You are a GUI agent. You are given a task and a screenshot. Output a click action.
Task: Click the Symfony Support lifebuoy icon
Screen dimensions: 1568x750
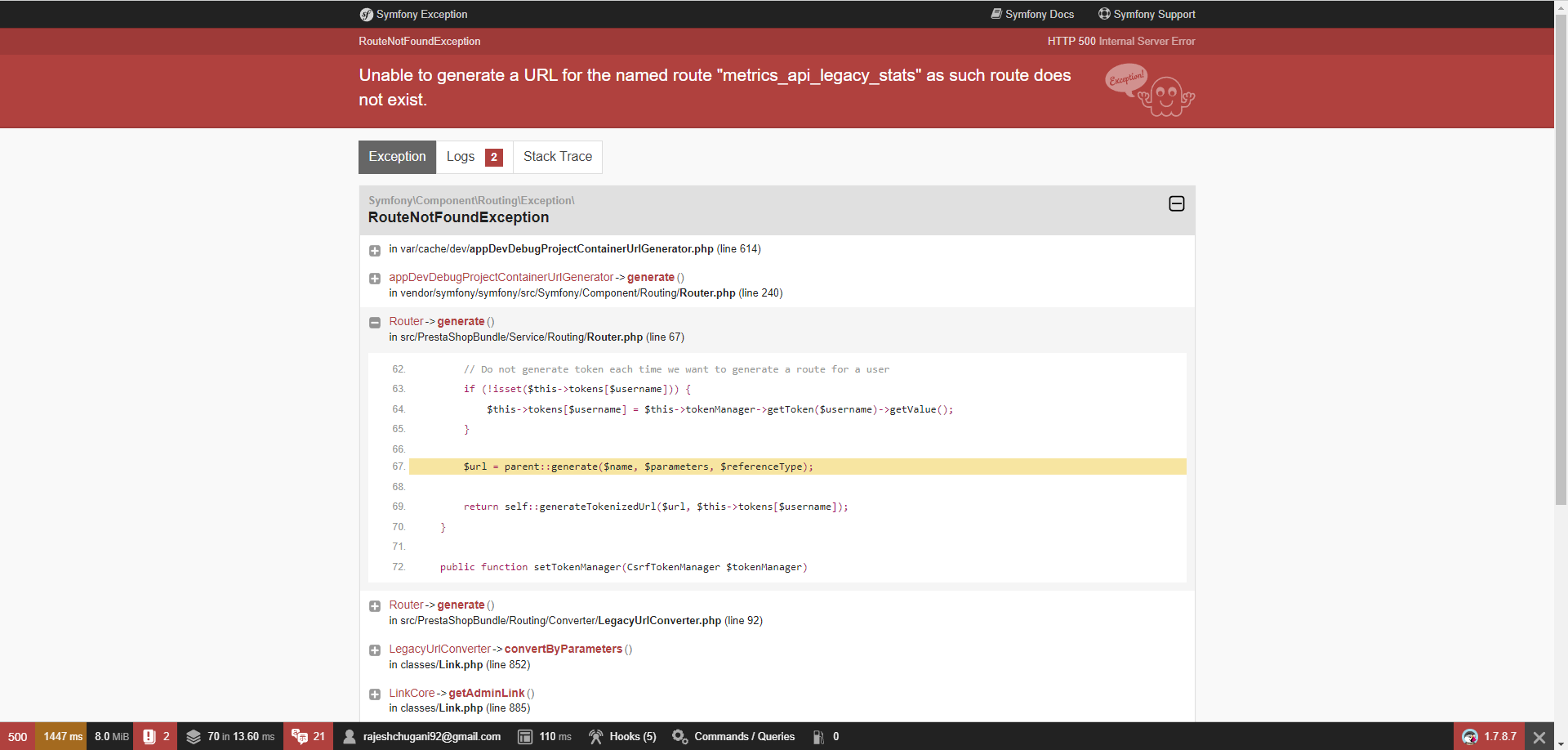[1104, 14]
